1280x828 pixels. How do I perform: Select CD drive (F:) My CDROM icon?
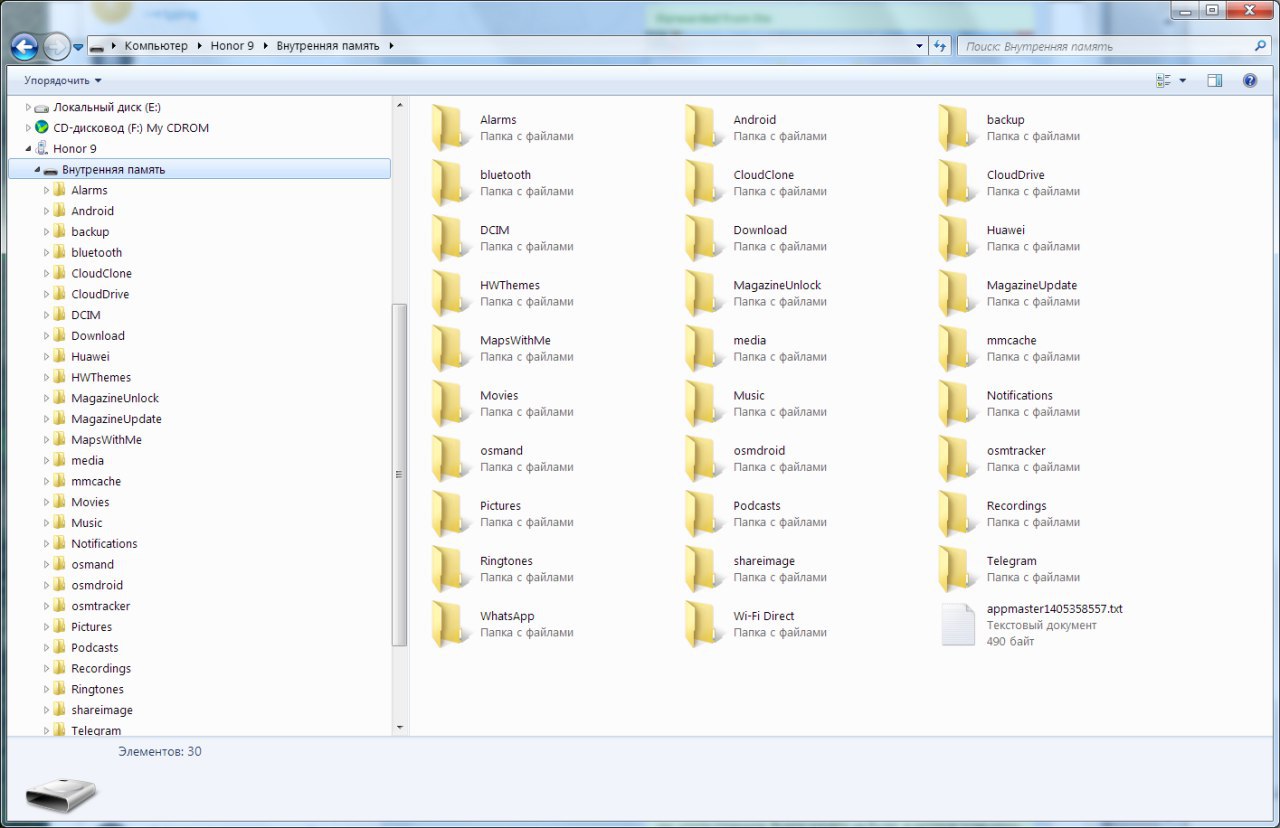[x=41, y=128]
